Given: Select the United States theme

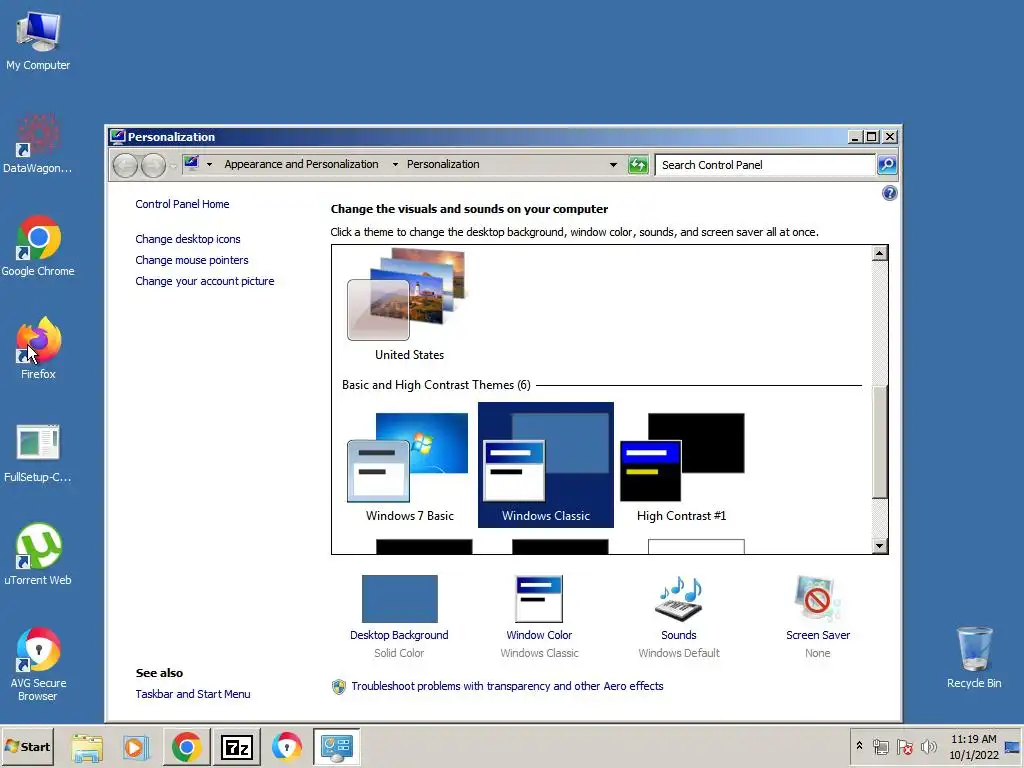Looking at the screenshot, I should tap(409, 305).
